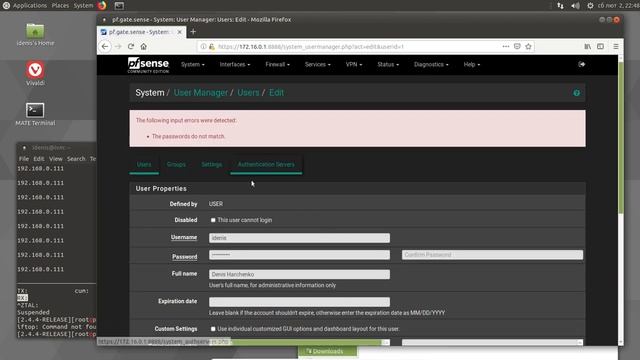This screenshot has width=640, height=360.
Task: Click into the Password field
Action: pyautogui.click(x=299, y=255)
